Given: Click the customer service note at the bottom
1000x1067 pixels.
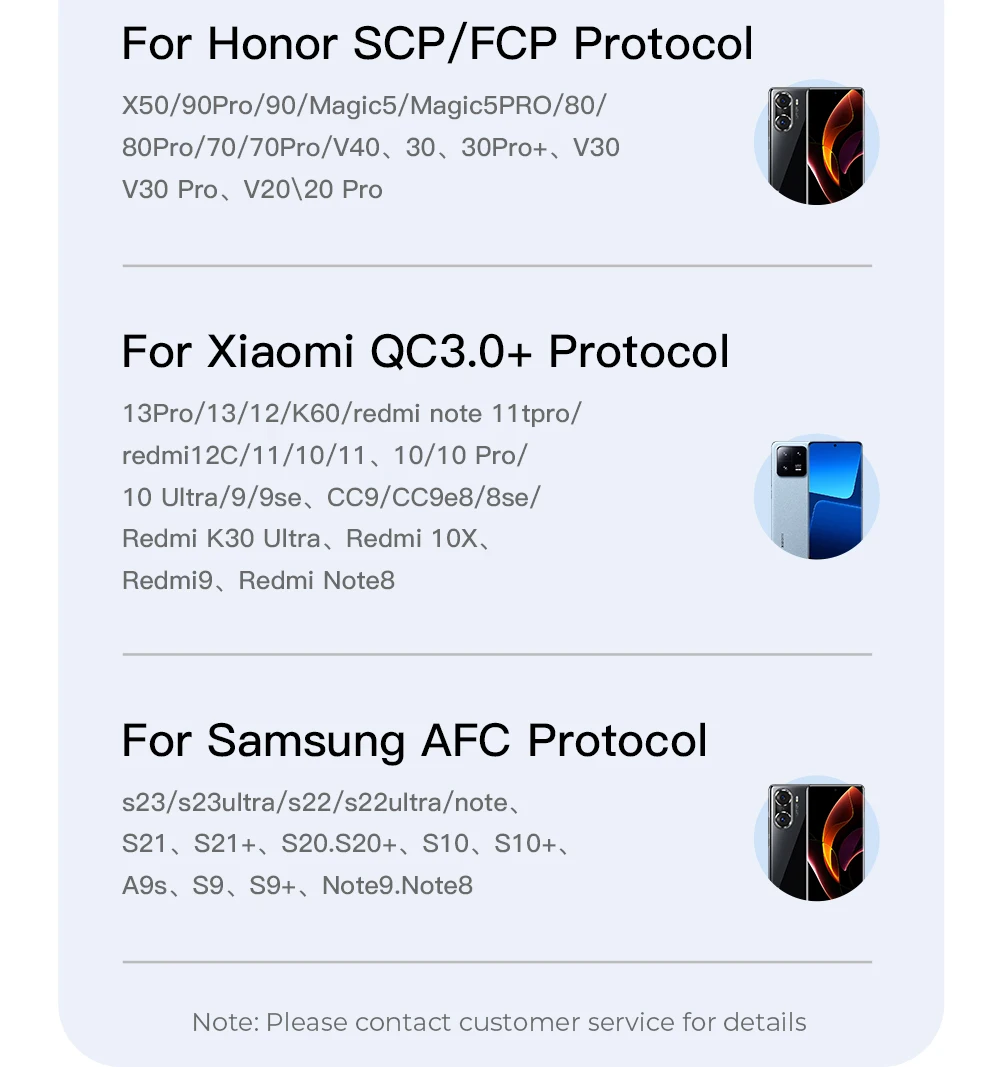Looking at the screenshot, I should coord(499,1022).
